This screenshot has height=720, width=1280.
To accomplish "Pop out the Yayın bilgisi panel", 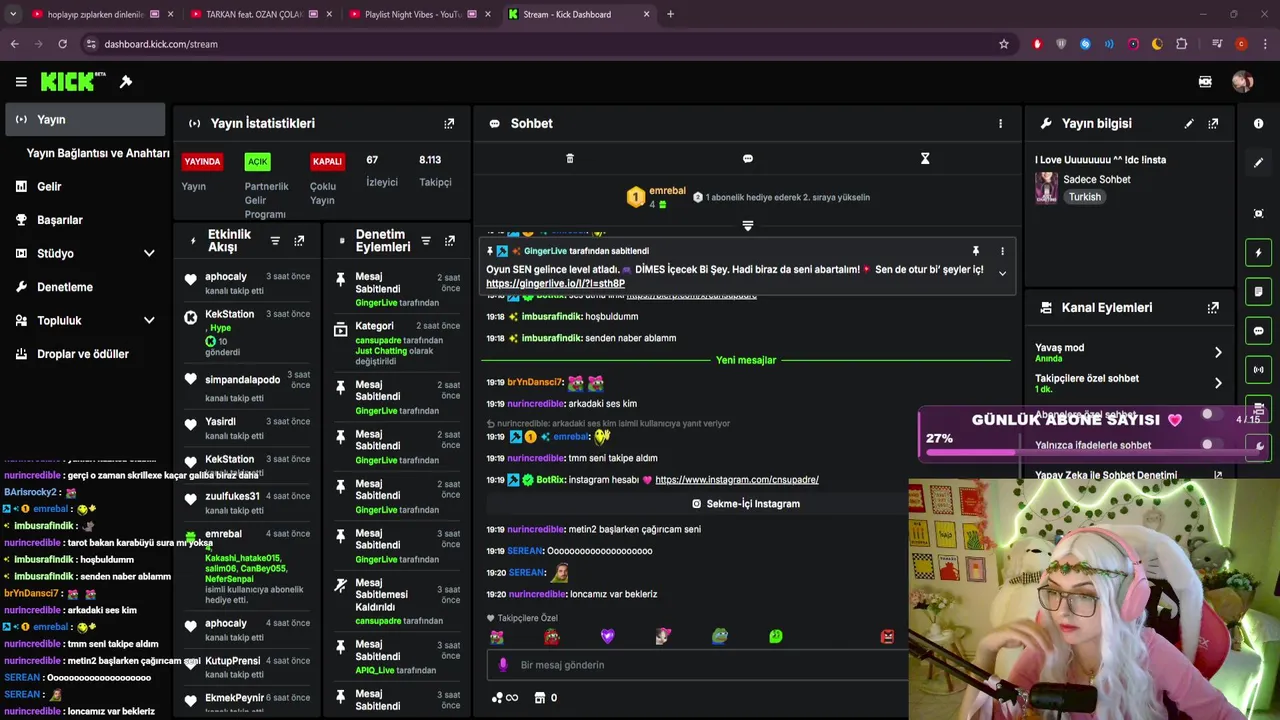I will pyautogui.click(x=1213, y=123).
